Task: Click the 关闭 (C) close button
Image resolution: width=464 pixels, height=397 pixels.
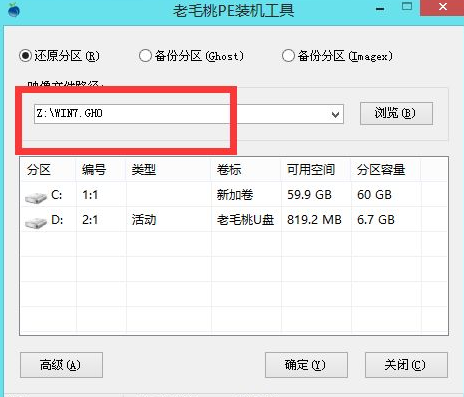Action: point(406,365)
